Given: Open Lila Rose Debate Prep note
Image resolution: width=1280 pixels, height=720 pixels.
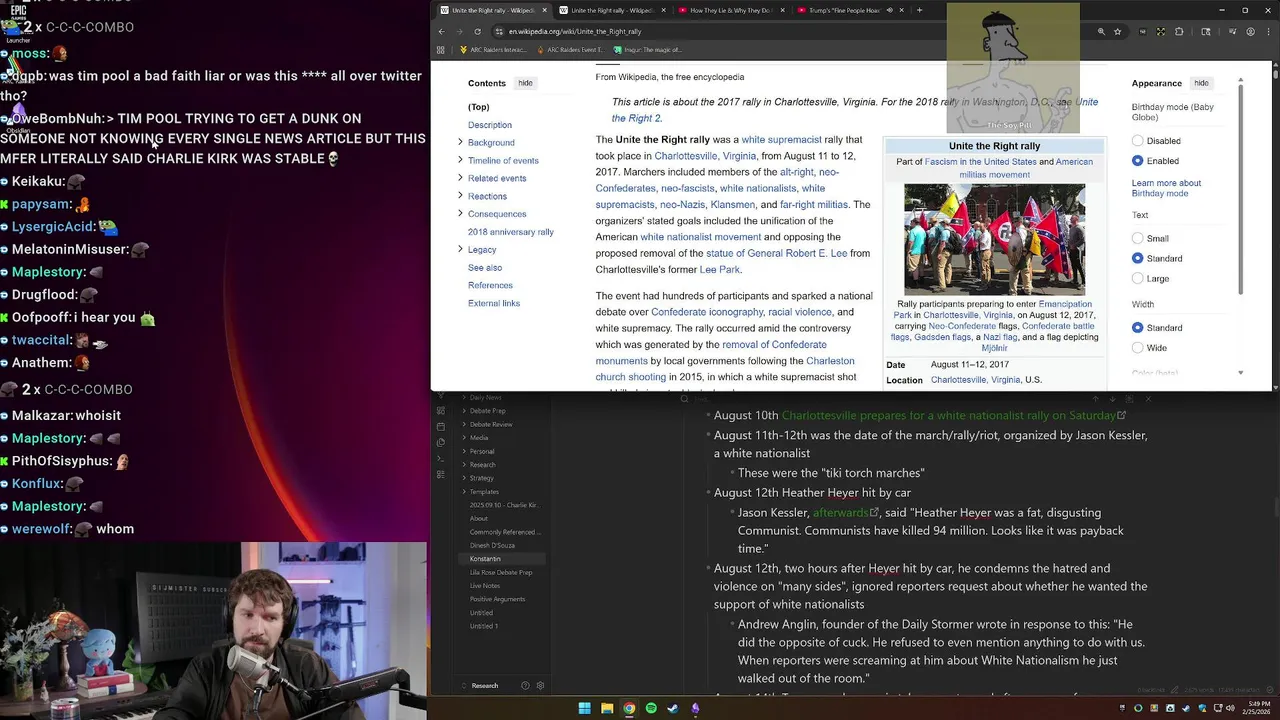Looking at the screenshot, I should pyautogui.click(x=501, y=572).
